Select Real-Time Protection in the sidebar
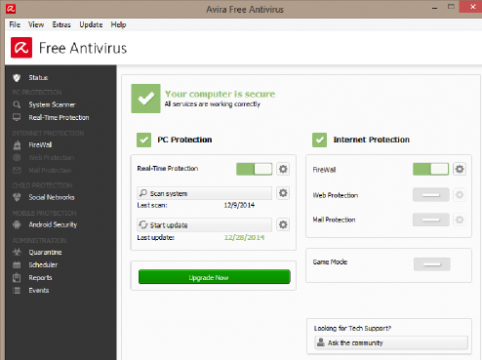This screenshot has width=482, height=360. (x=59, y=118)
